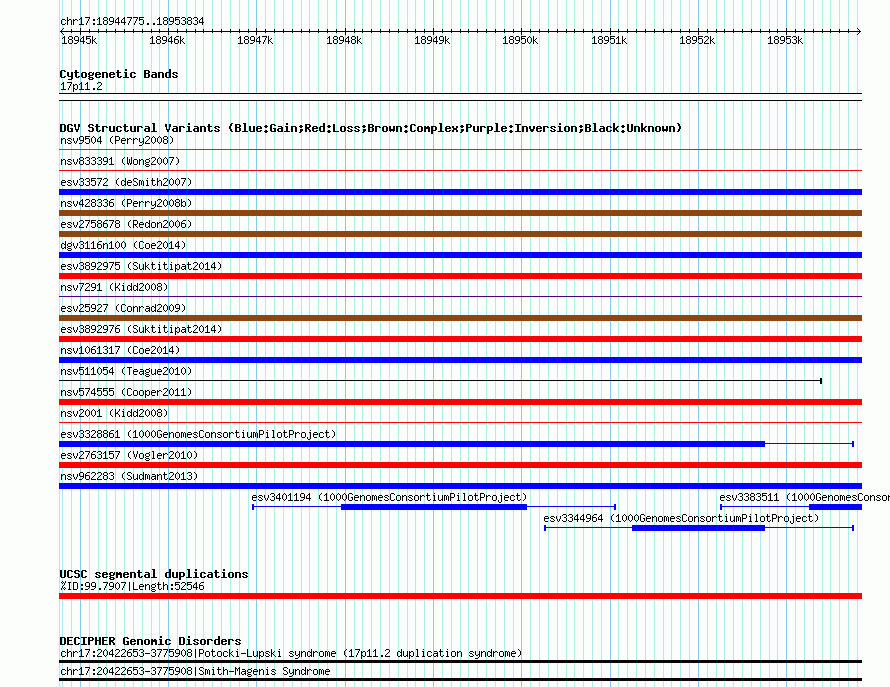Click the chr17:18944775..18953834 coordinate label
This screenshot has height=687, width=890.
pyautogui.click(x=132, y=21)
